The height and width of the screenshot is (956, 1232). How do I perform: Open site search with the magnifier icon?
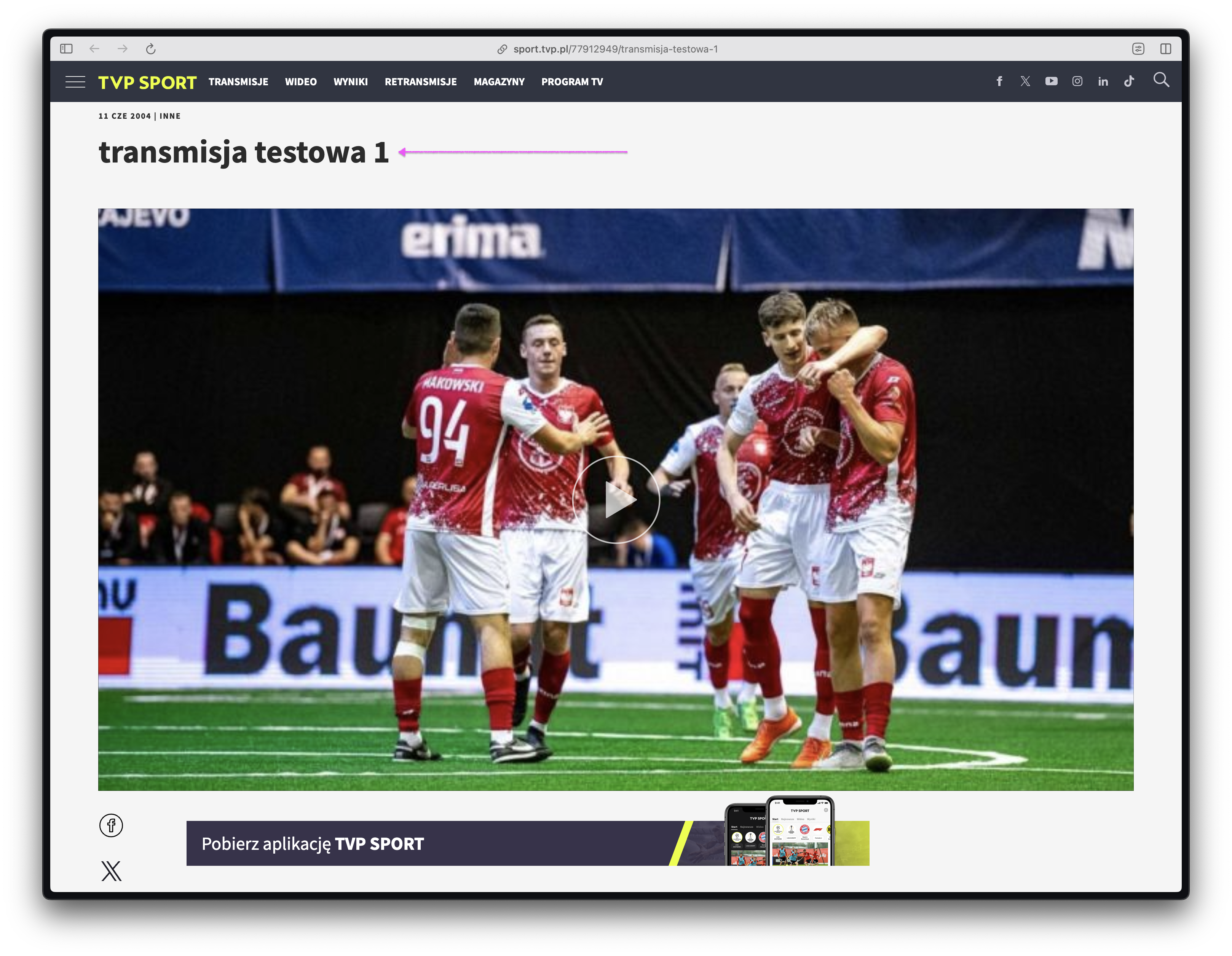click(1161, 80)
